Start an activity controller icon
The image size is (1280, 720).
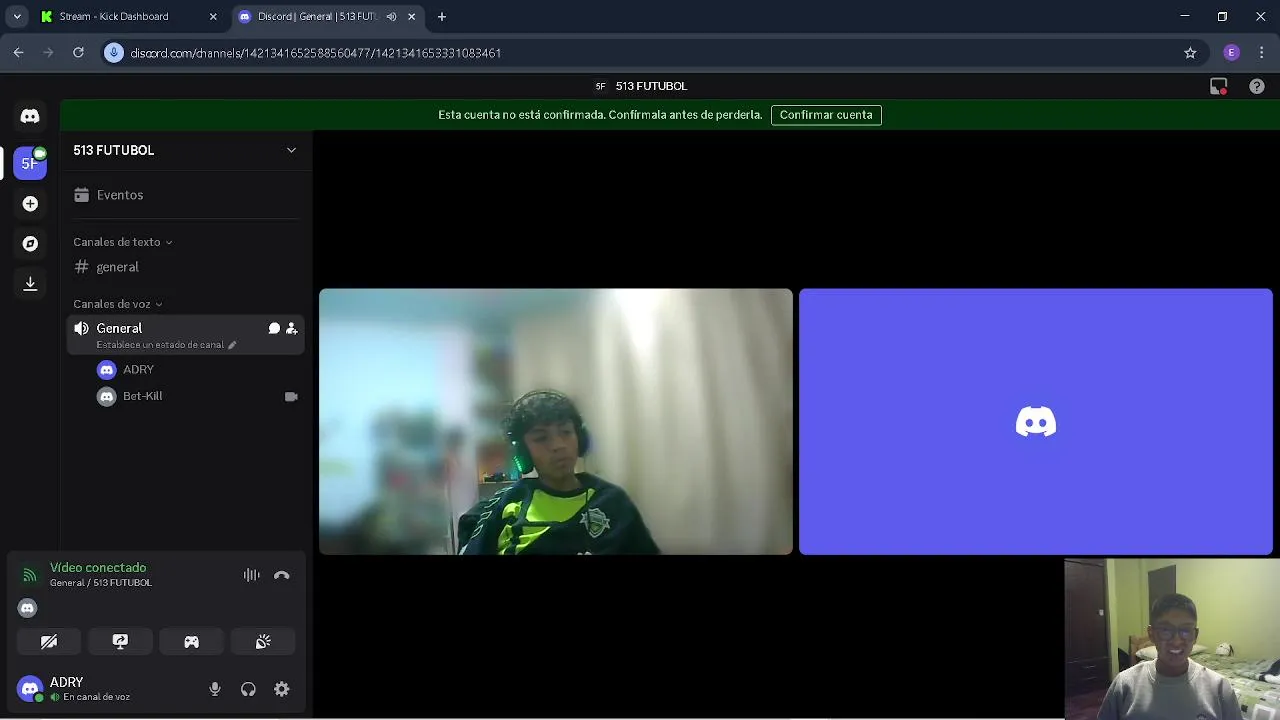[191, 642]
